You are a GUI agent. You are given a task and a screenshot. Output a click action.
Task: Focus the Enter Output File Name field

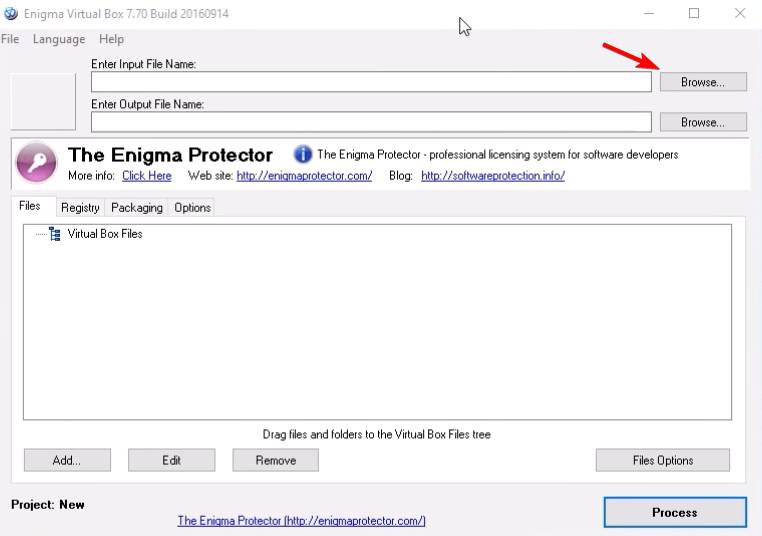[x=371, y=122]
